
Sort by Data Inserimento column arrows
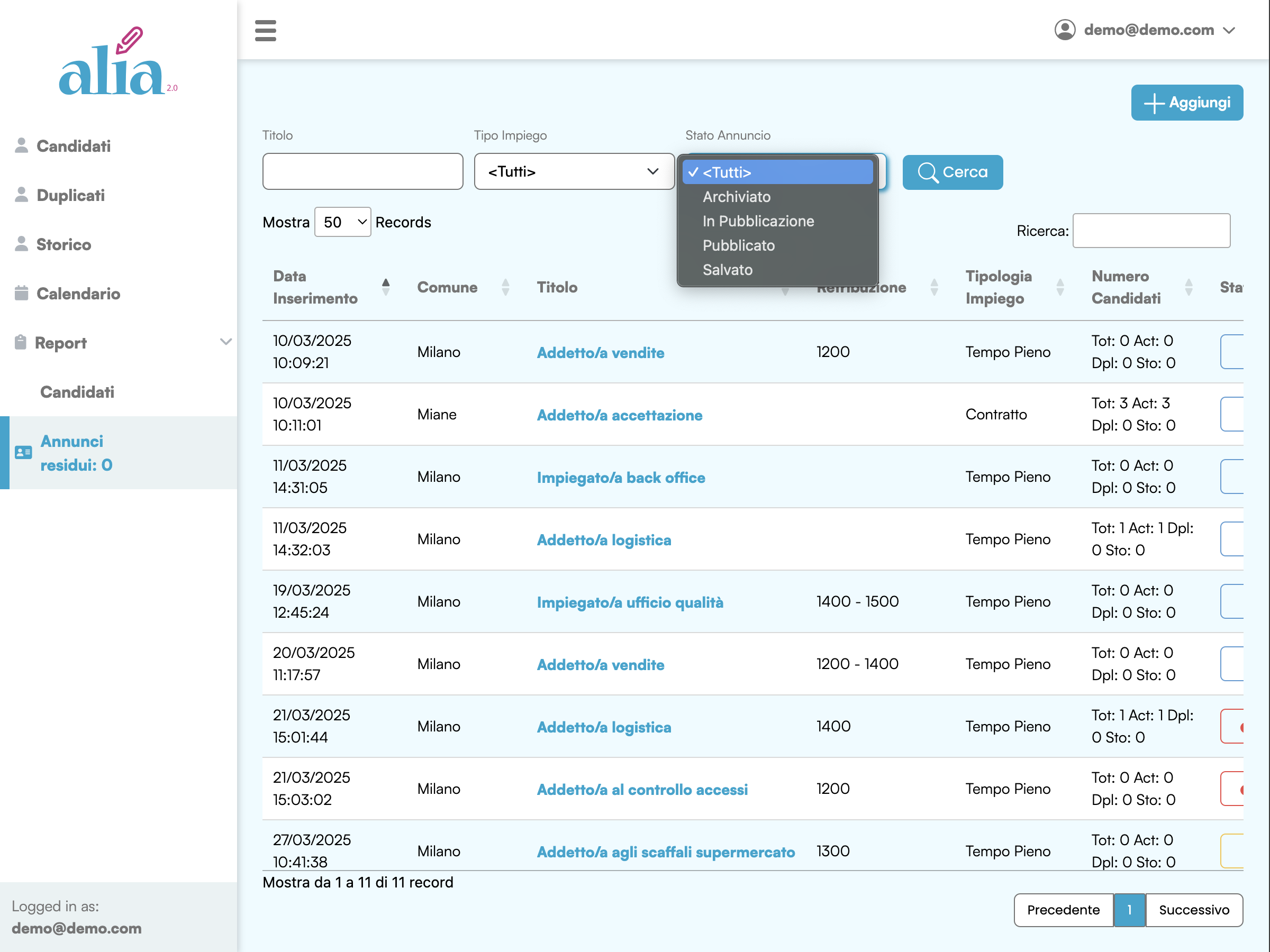coord(386,287)
